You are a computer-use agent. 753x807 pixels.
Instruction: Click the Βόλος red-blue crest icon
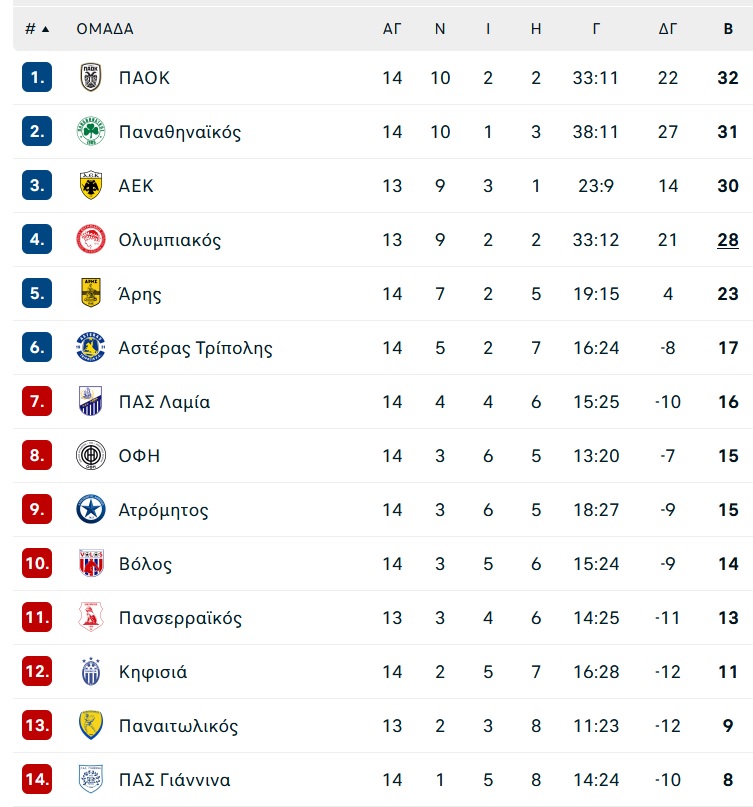pos(91,563)
